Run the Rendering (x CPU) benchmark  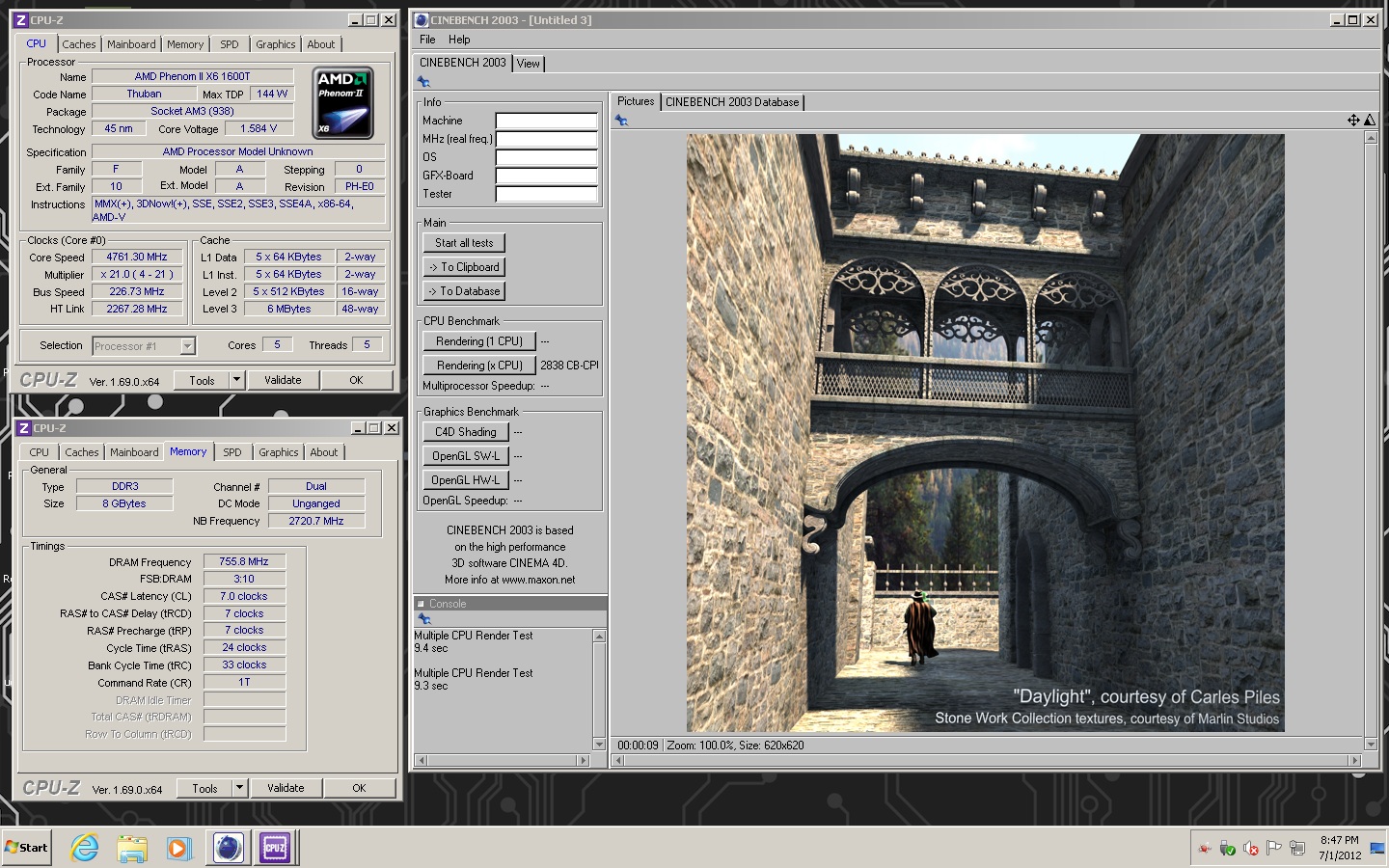point(479,366)
